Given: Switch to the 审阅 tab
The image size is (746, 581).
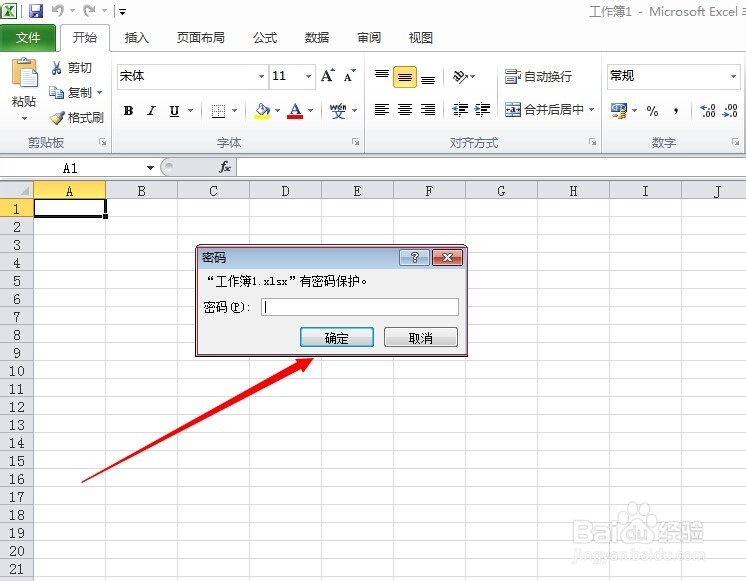Looking at the screenshot, I should [x=369, y=38].
